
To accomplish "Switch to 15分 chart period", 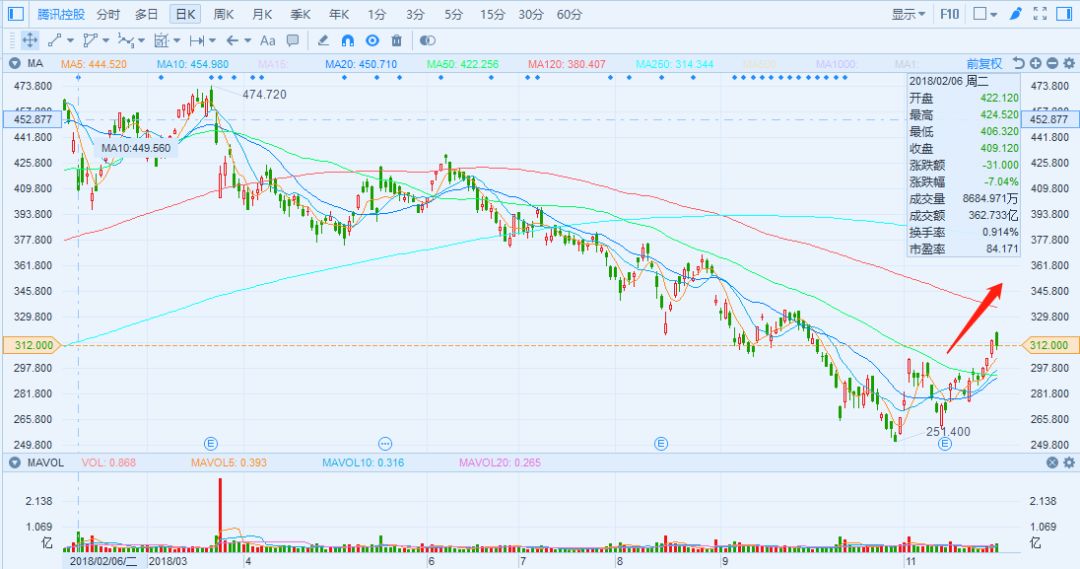I will coord(492,14).
